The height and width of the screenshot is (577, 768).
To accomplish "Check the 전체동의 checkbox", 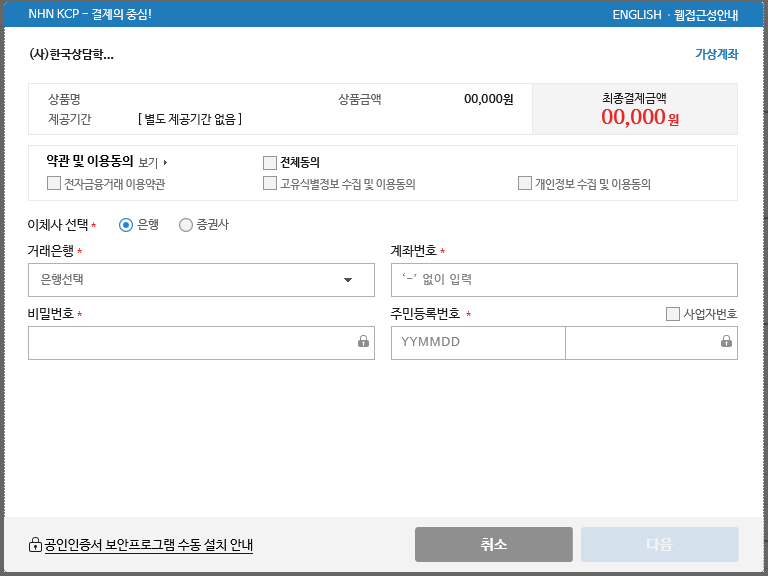I will [269, 162].
